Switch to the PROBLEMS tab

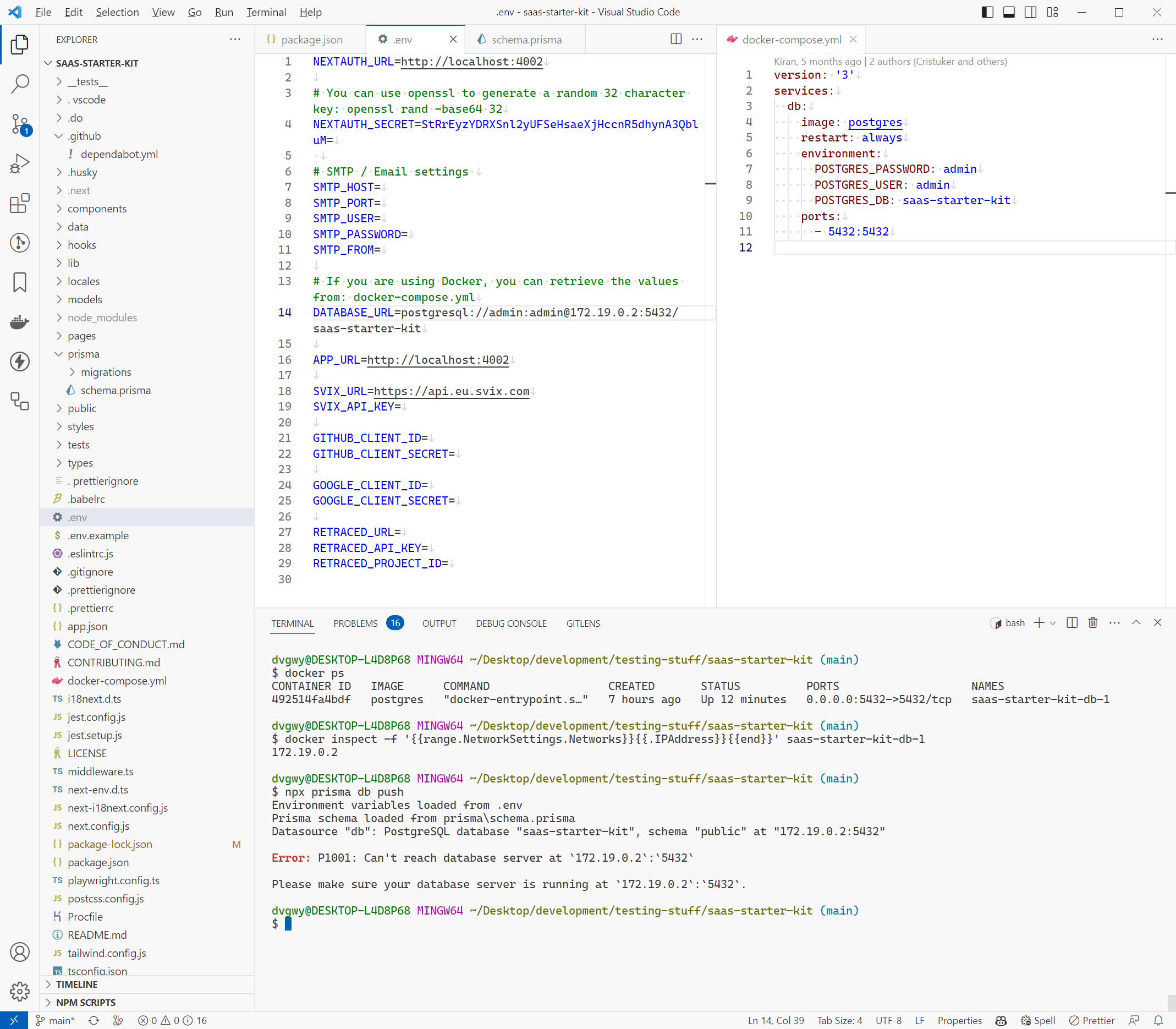click(x=355, y=623)
